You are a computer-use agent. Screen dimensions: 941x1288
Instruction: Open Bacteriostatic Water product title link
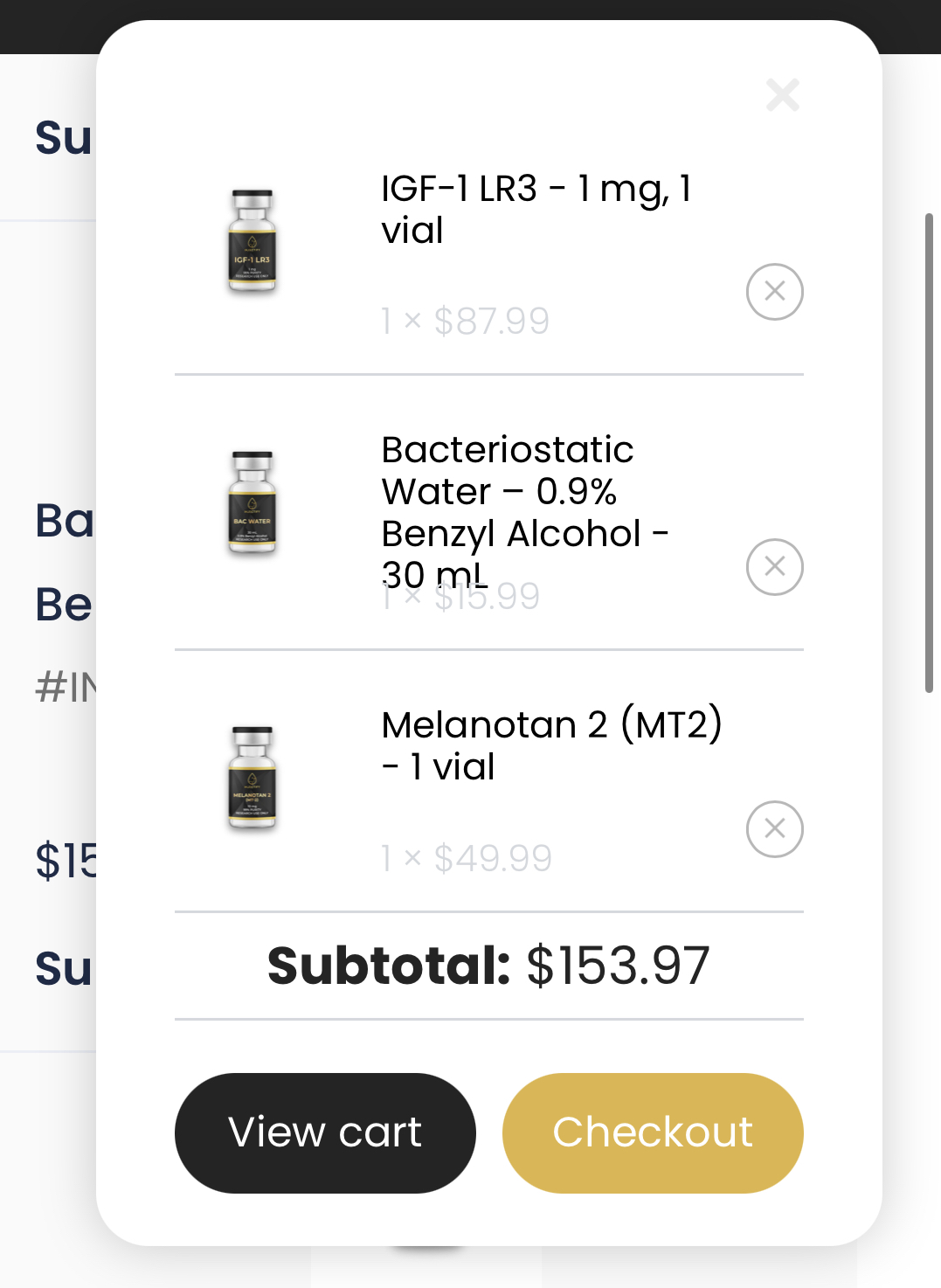coord(525,512)
